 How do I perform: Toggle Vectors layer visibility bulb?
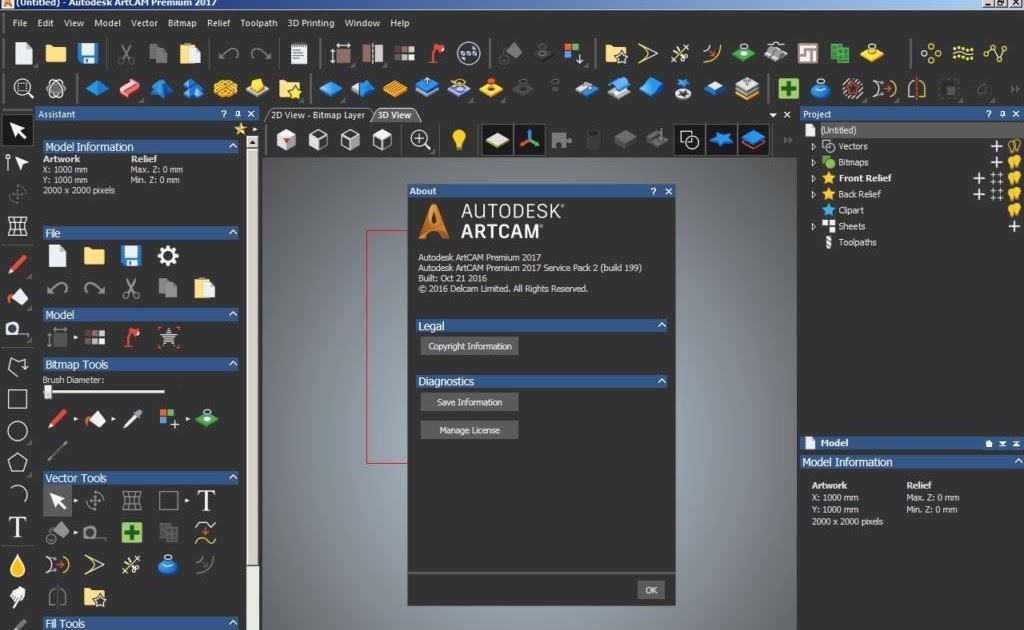pyautogui.click(x=1014, y=146)
